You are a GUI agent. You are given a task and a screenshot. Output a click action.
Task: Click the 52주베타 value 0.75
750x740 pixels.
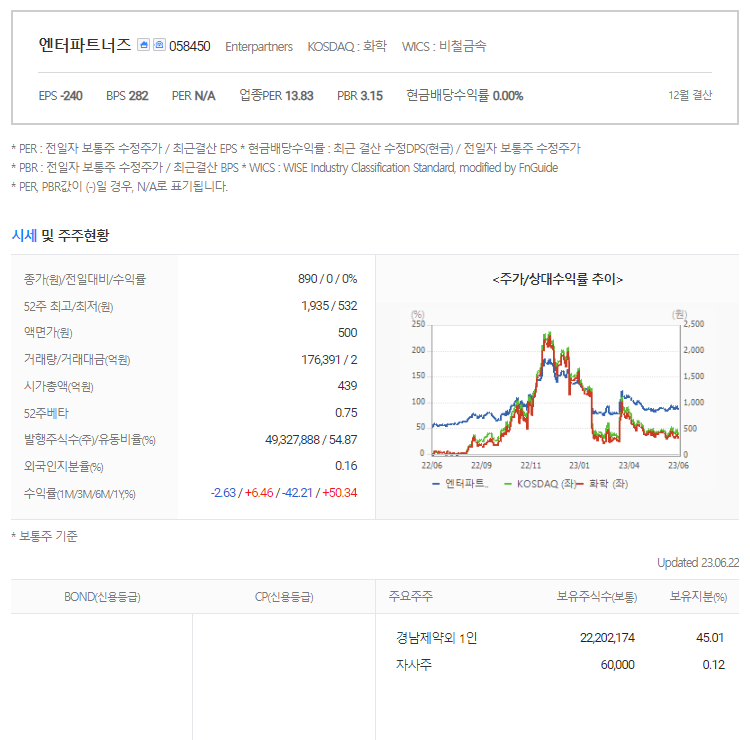[x=346, y=412]
